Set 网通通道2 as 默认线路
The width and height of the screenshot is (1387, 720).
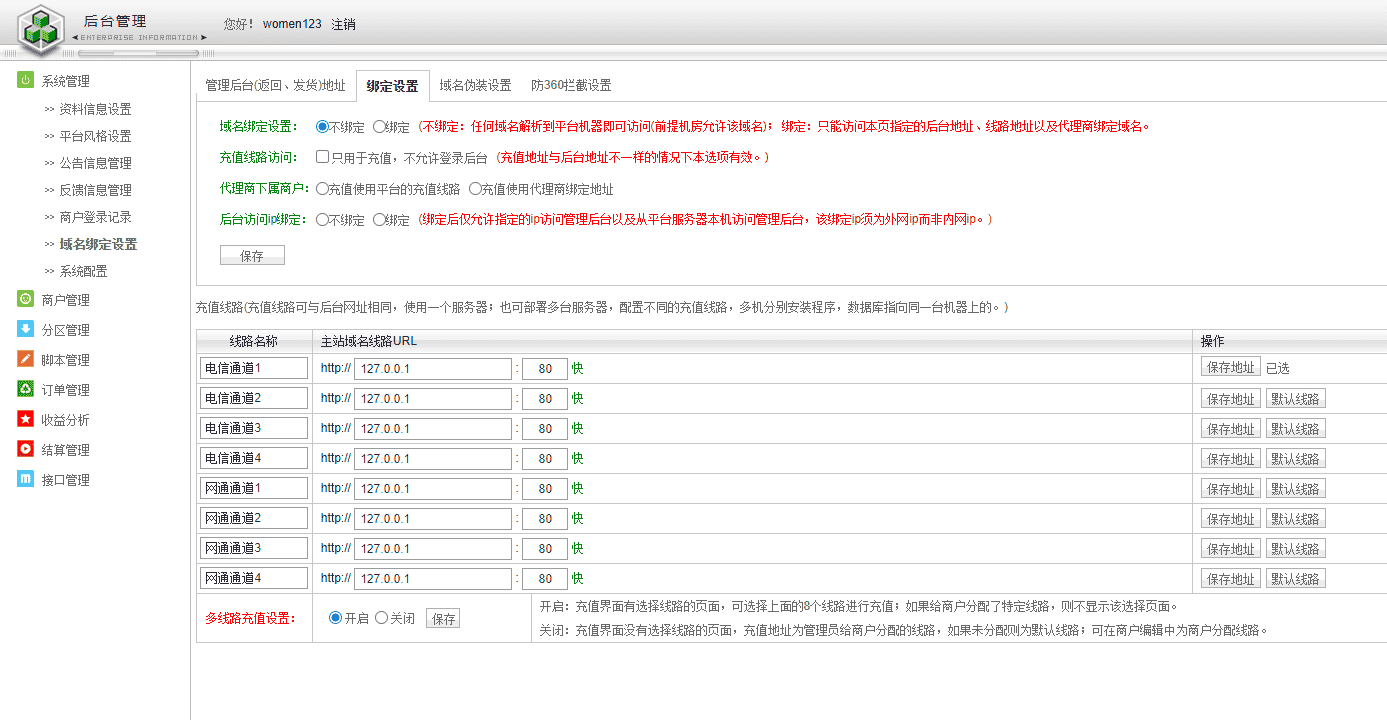(x=1295, y=518)
